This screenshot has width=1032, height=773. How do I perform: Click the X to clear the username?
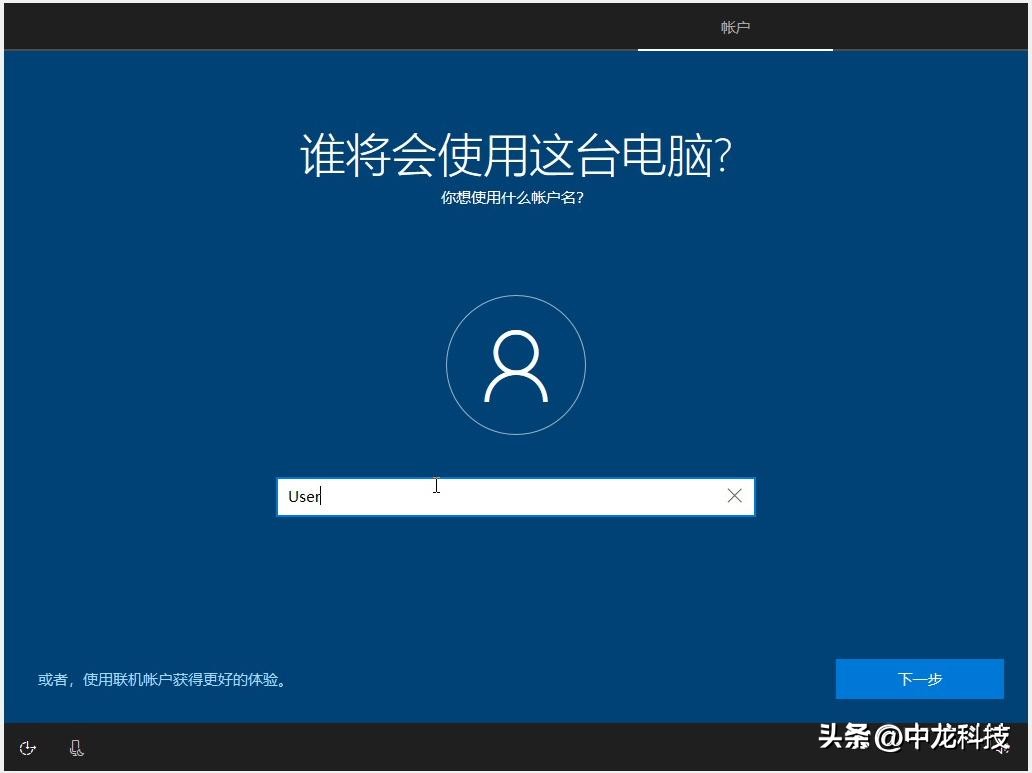(735, 496)
